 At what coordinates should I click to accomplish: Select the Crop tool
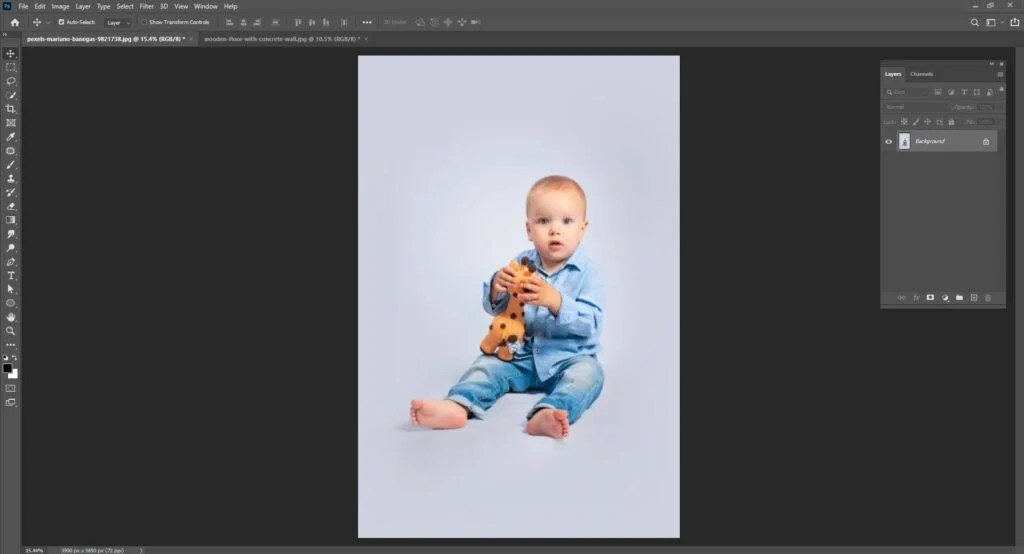click(x=10, y=109)
